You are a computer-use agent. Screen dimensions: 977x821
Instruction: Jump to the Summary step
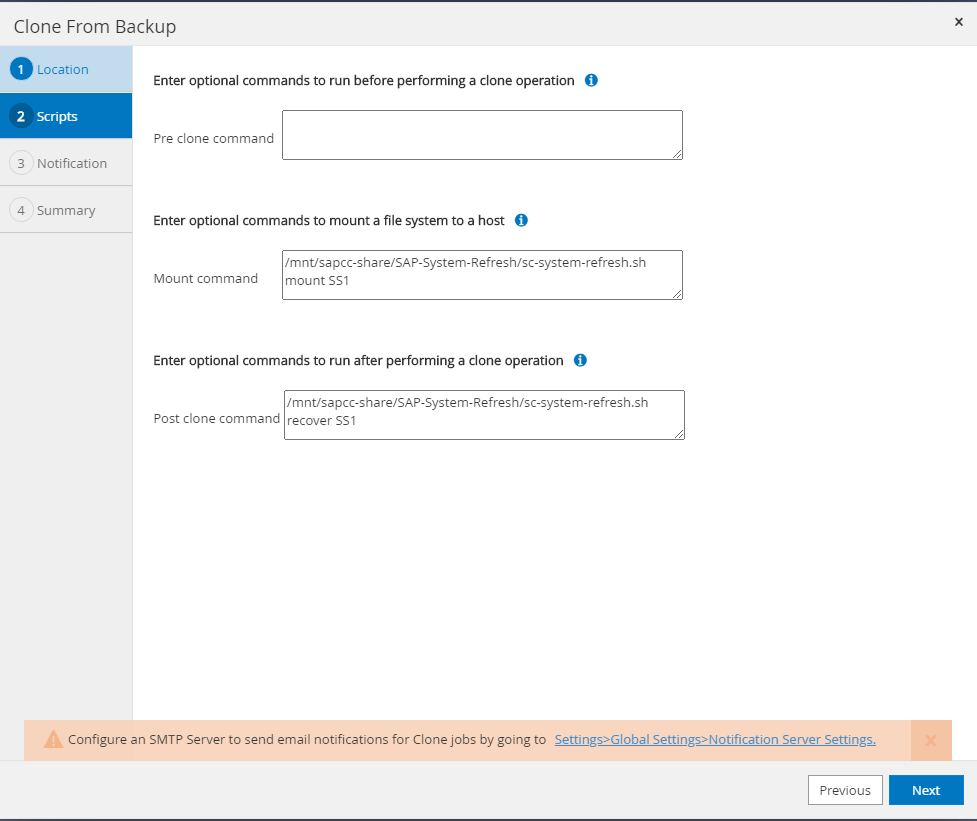point(66,210)
